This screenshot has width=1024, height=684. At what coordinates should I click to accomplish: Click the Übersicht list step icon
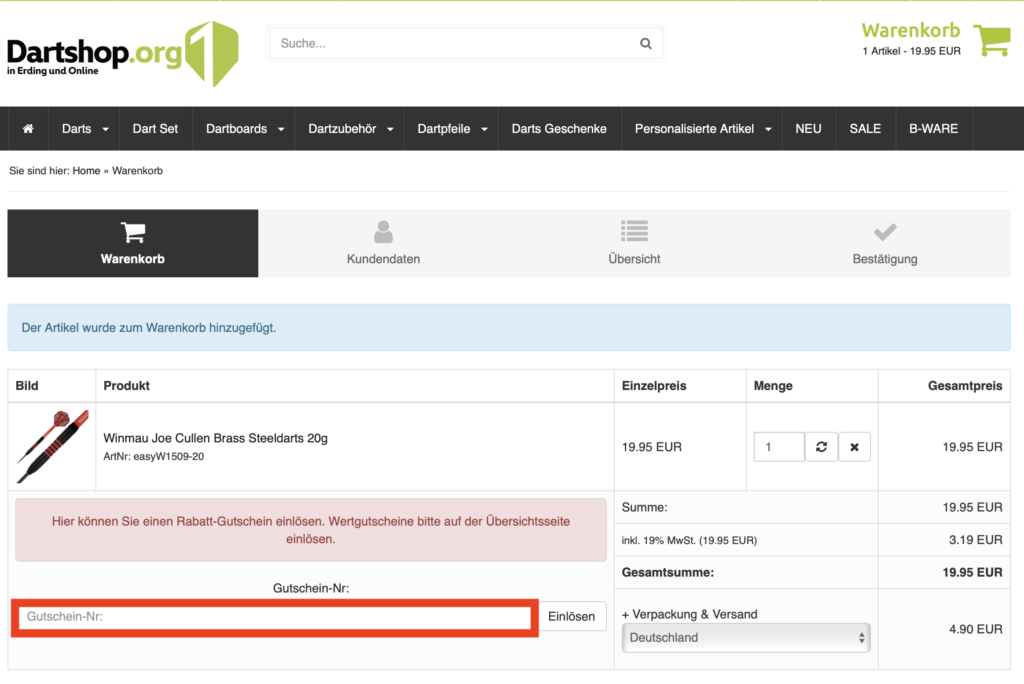(x=634, y=232)
